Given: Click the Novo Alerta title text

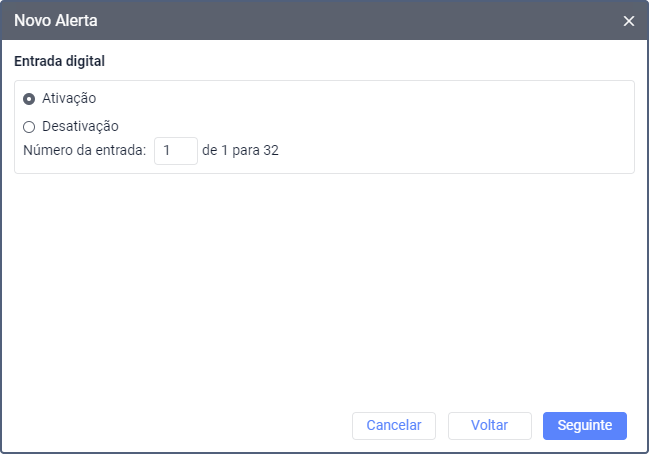Looking at the screenshot, I should click(56, 20).
